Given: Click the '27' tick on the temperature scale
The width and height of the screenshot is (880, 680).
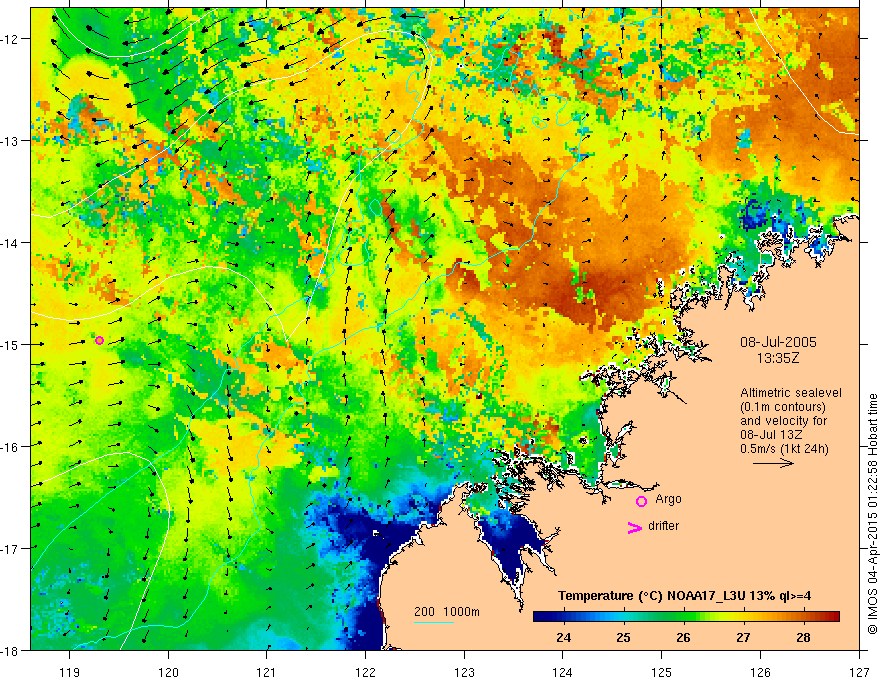Looking at the screenshot, I should [x=743, y=637].
